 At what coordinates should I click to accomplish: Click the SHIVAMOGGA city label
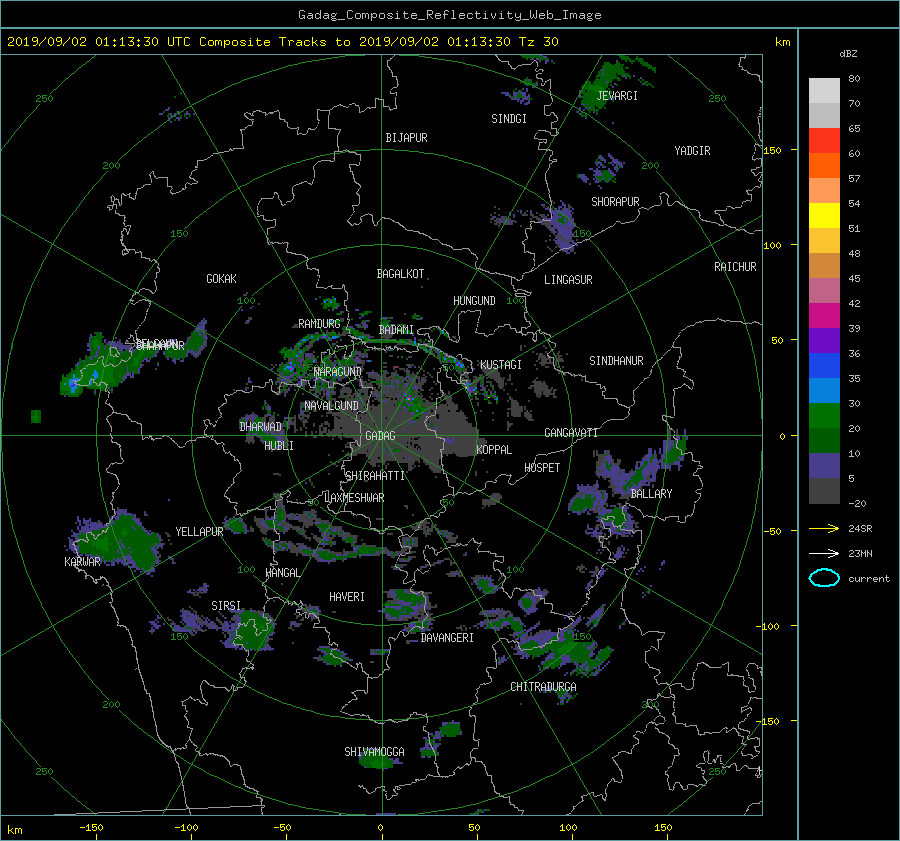[x=374, y=751]
